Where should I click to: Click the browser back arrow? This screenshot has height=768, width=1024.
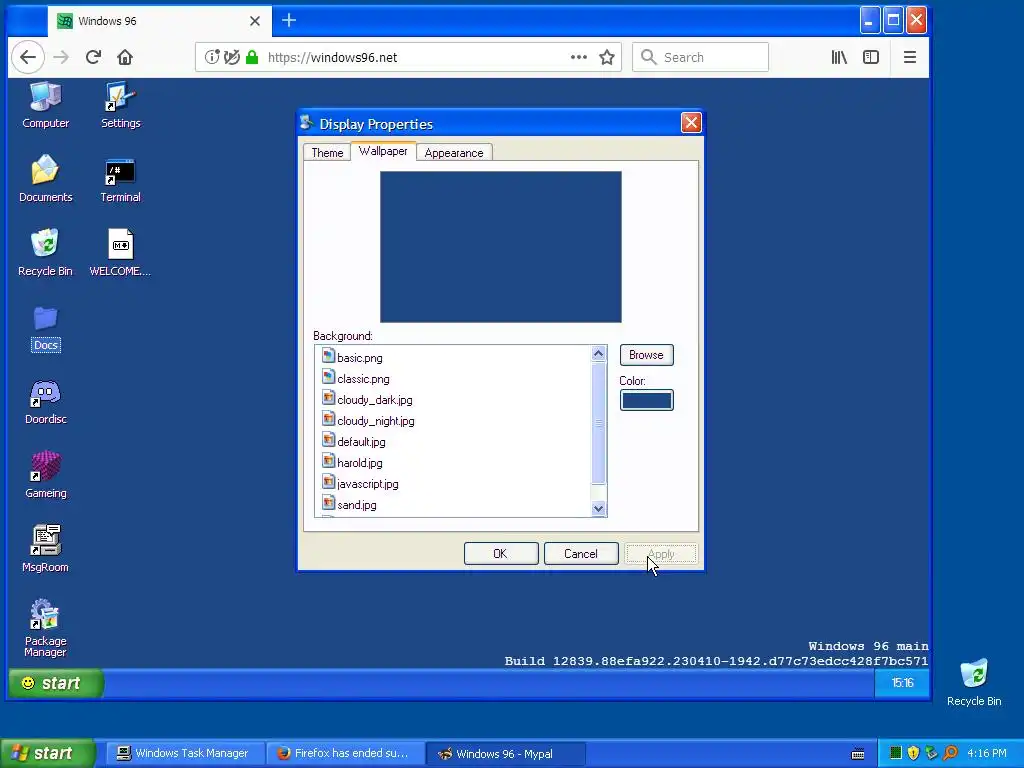pos(27,57)
